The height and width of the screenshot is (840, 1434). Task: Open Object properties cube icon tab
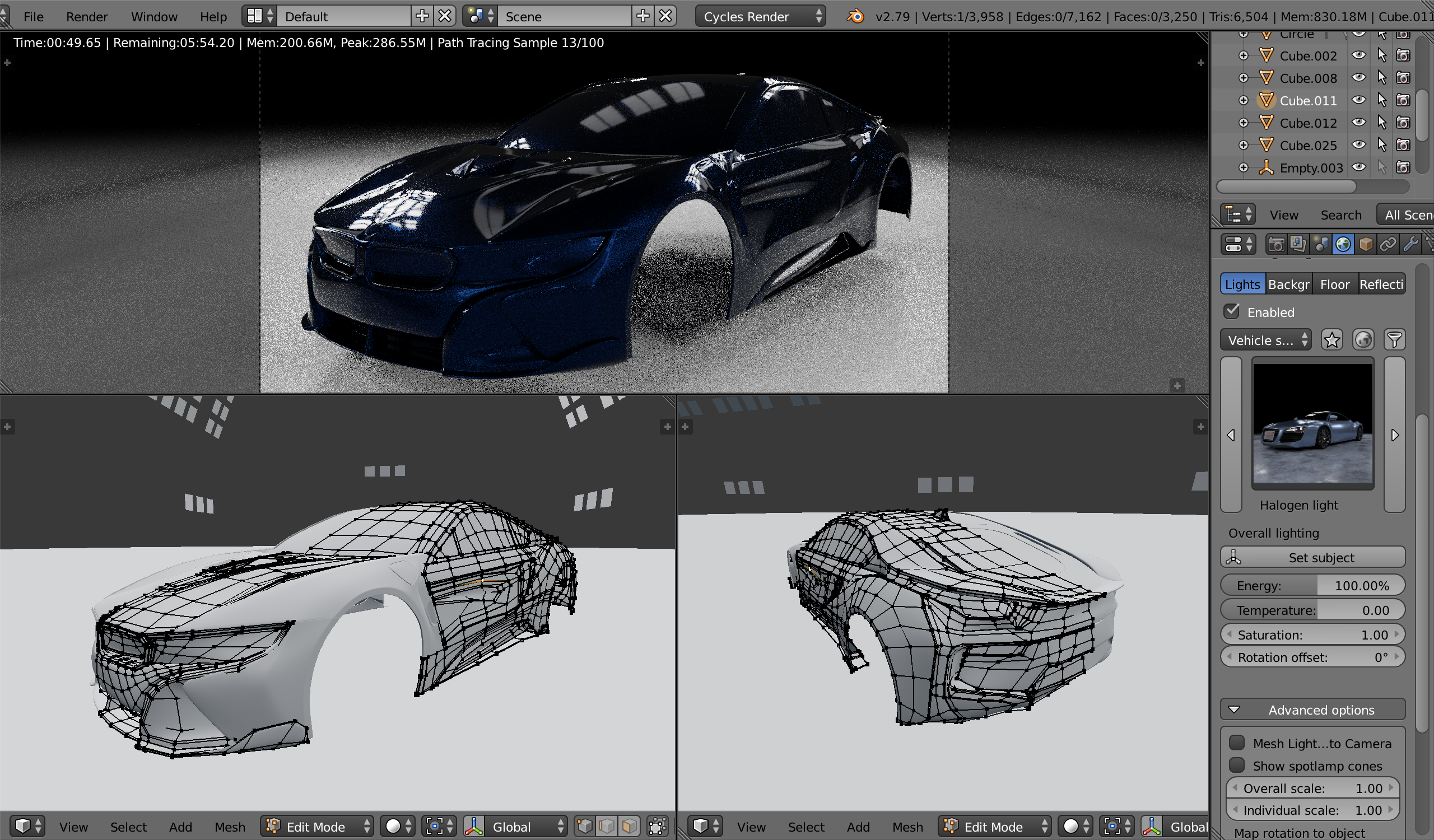1366,245
